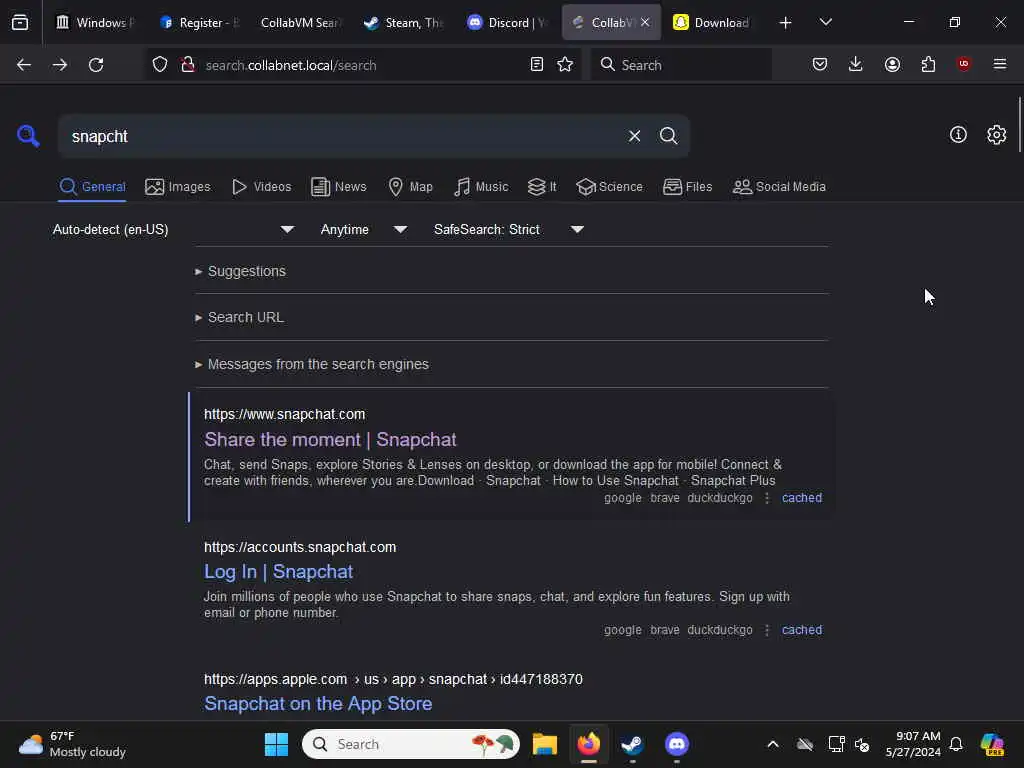Viewport: 1024px width, 768px height.
Task: Switch to the Register tab
Action: (x=200, y=23)
